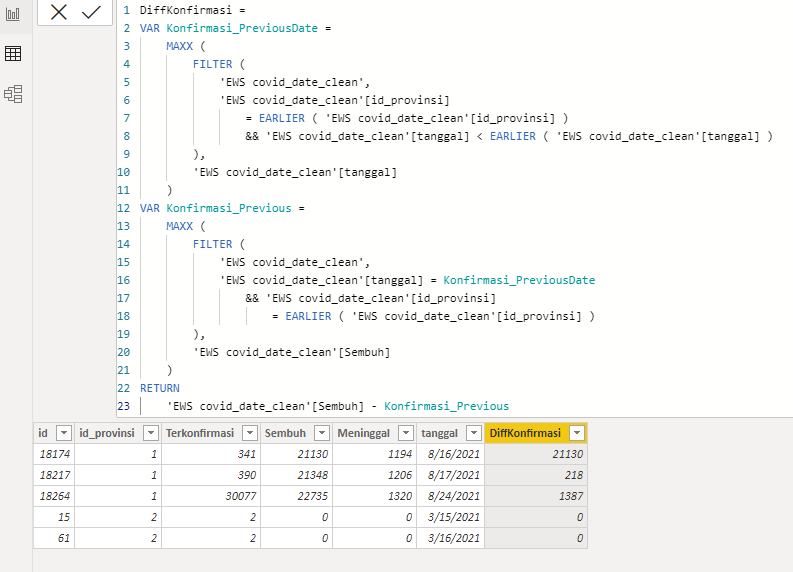Click the date cell 3/16/2021
The image size is (793, 572).
(x=451, y=538)
